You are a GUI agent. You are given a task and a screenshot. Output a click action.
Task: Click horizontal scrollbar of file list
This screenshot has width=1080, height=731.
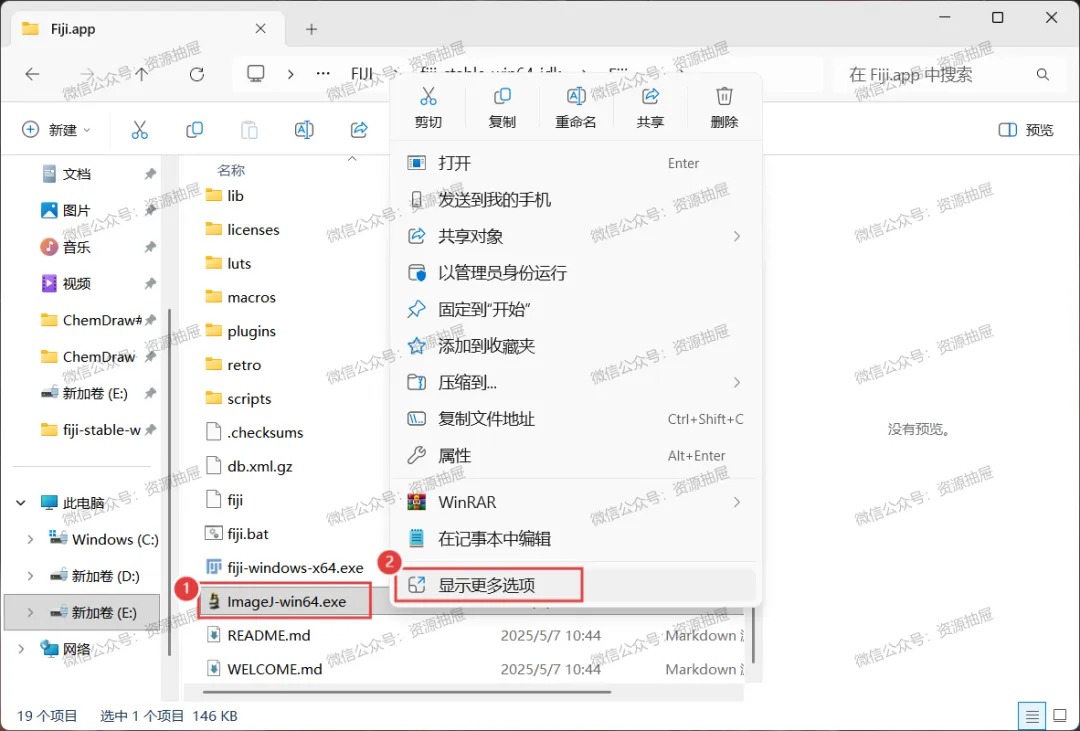(x=406, y=692)
